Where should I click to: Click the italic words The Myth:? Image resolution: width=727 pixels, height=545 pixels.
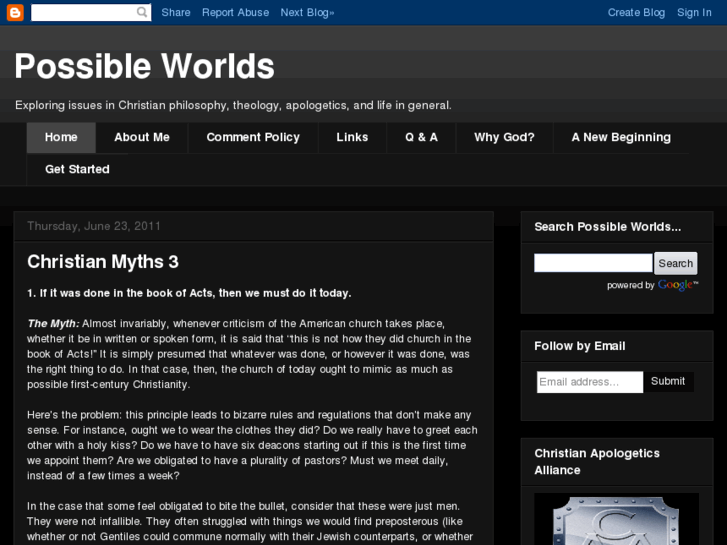(53, 323)
